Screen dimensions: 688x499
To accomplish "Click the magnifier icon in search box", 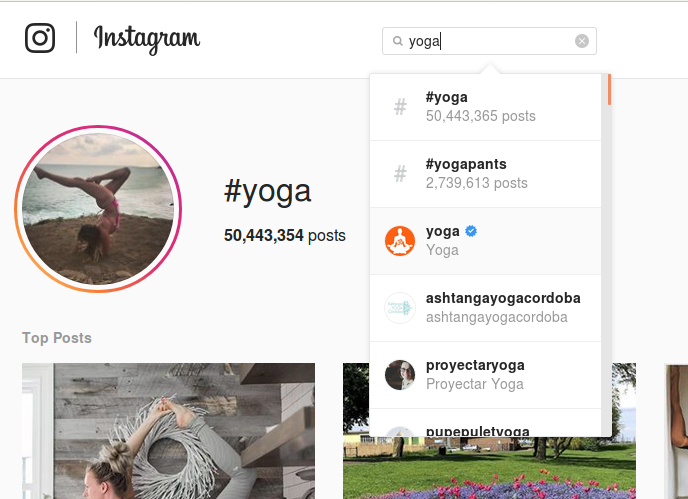I will [398, 41].
